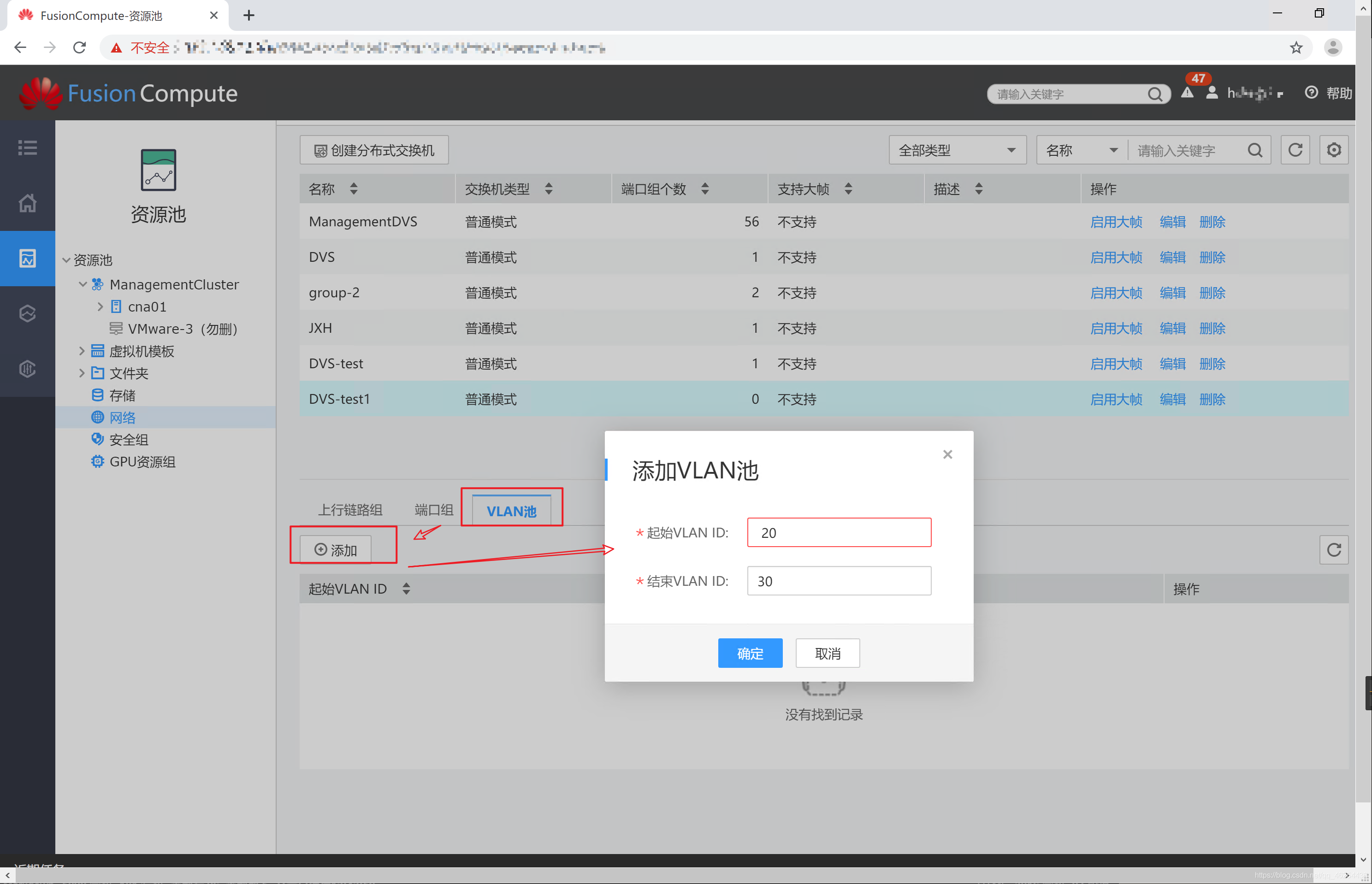1372x884 pixels.
Task: Sort by description column
Action: 979,189
